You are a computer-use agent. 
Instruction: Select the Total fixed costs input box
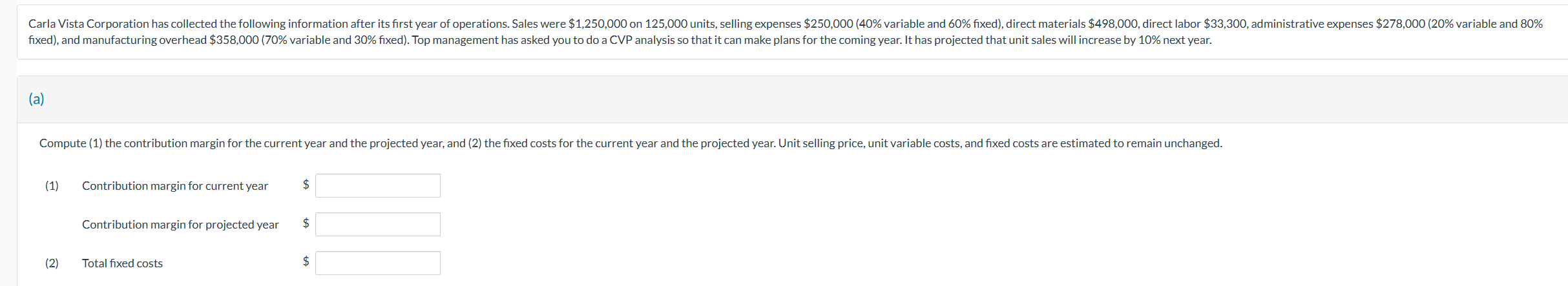coord(378,263)
